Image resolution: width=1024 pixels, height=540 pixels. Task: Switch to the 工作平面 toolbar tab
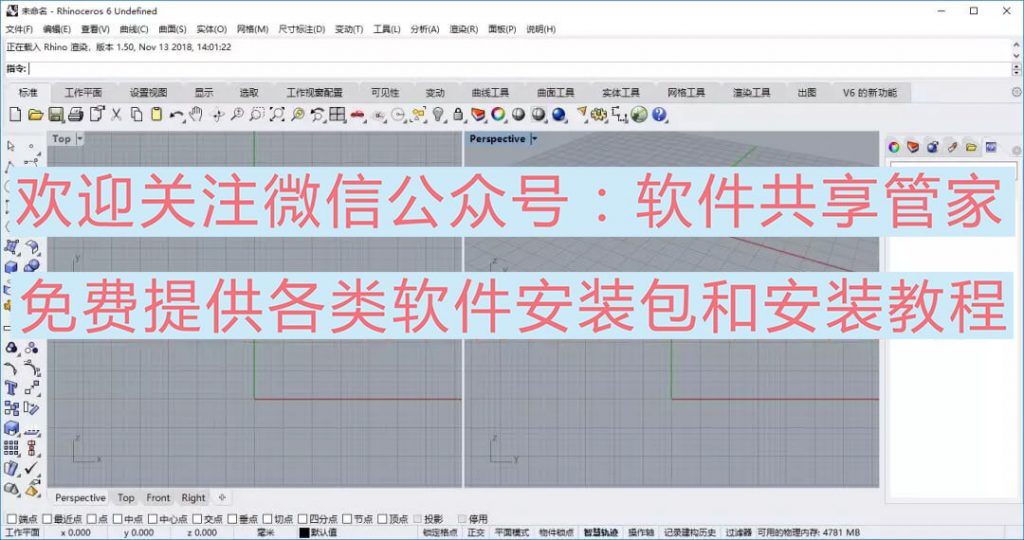click(83, 93)
